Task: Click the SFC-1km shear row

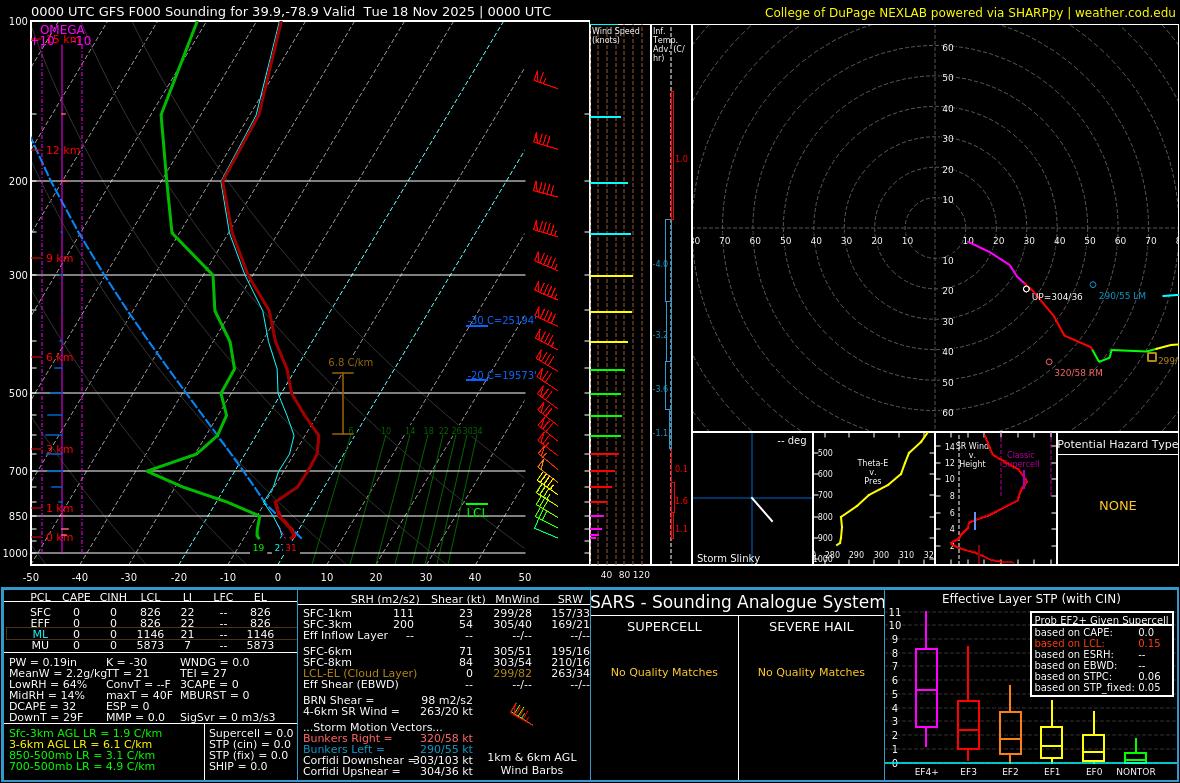Action: [x=446, y=613]
